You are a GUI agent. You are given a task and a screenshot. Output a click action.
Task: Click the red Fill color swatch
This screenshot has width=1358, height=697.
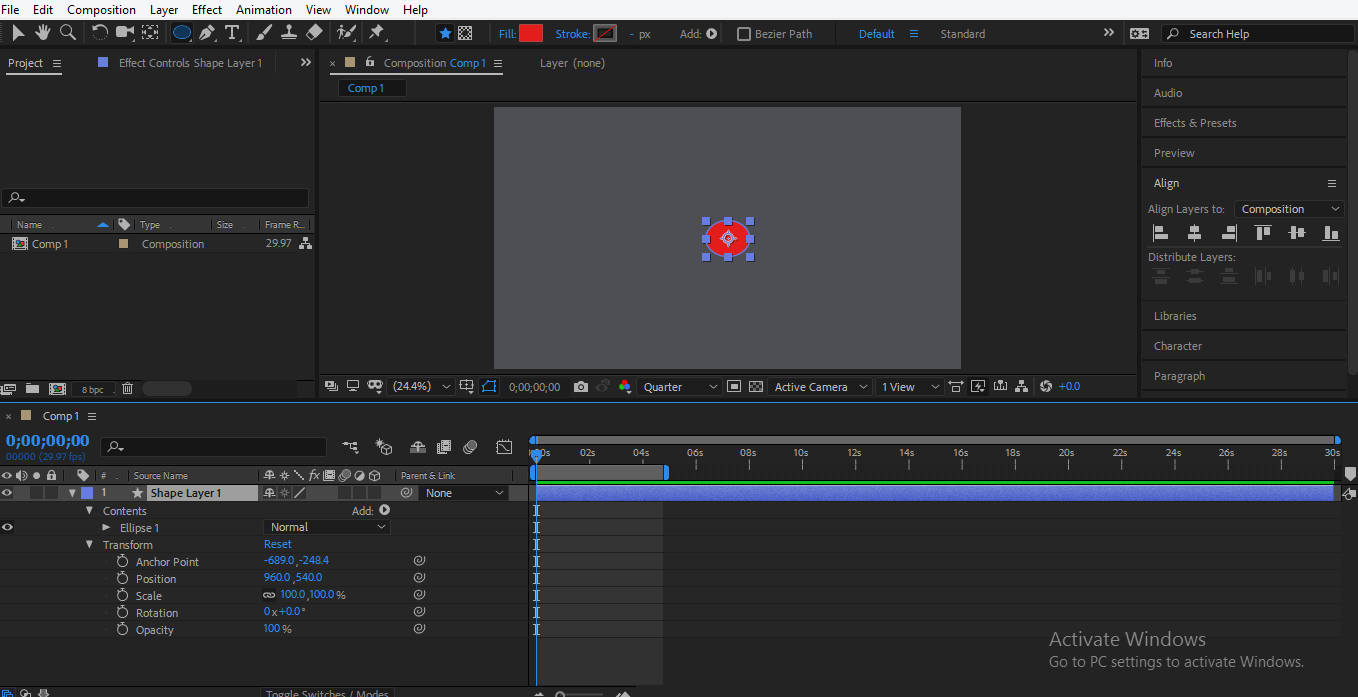[531, 34]
